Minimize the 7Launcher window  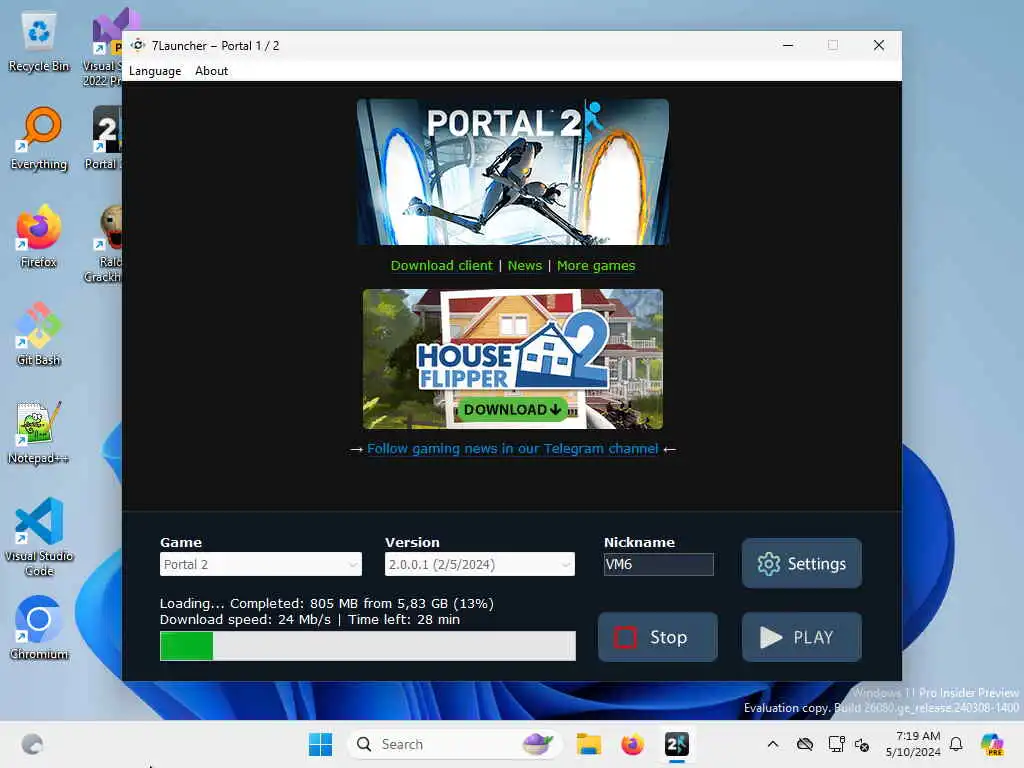[x=788, y=45]
